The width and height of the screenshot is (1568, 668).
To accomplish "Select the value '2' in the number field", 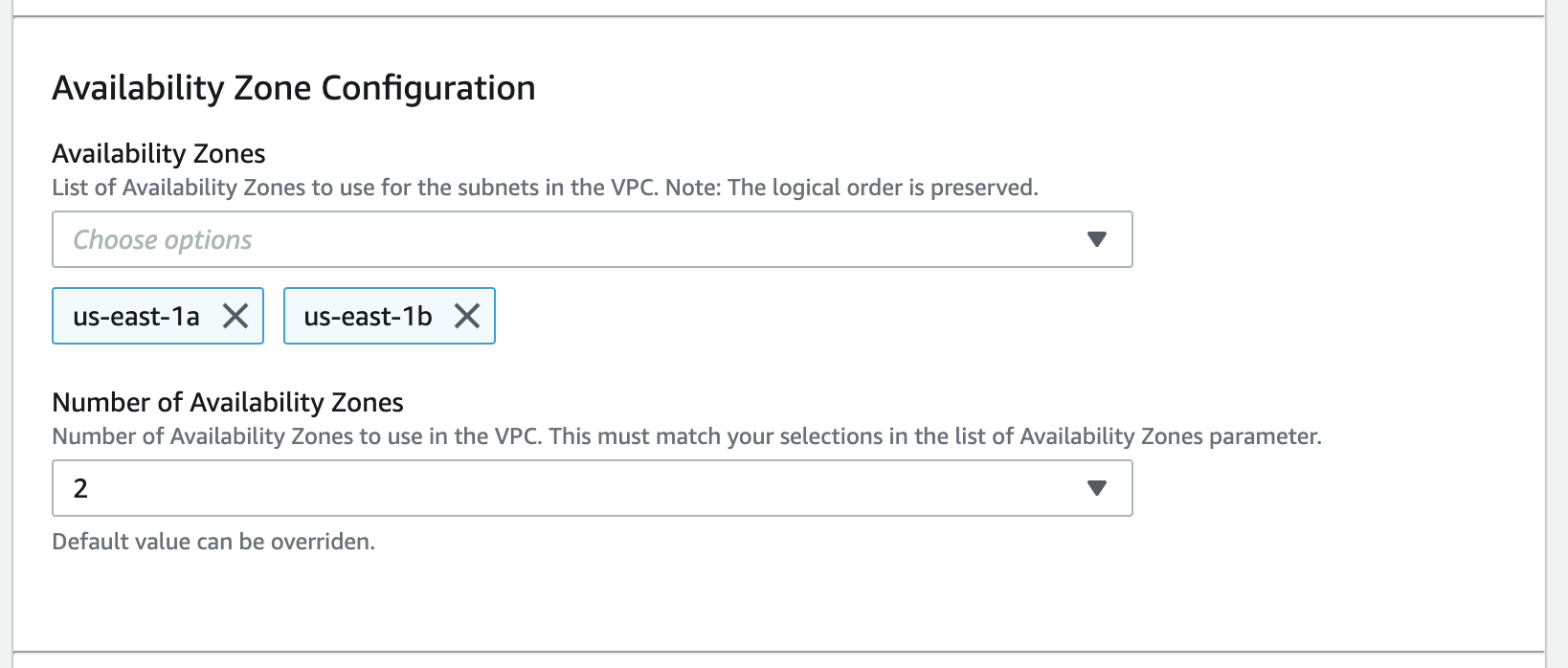I will click(81, 488).
